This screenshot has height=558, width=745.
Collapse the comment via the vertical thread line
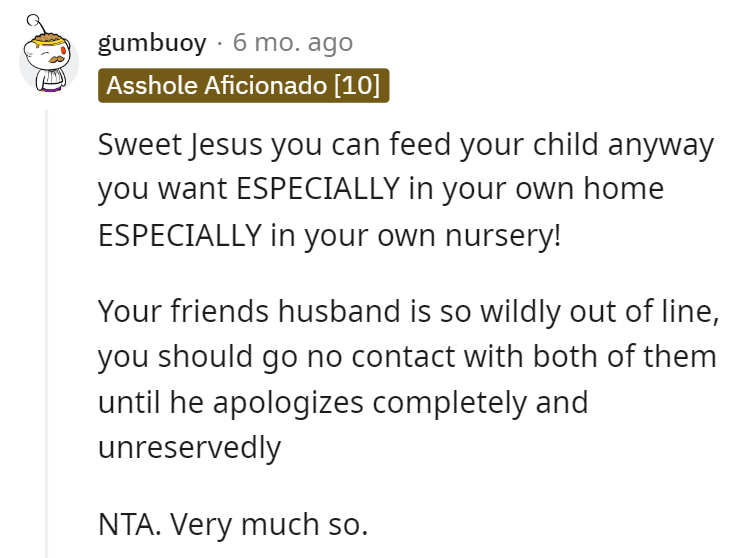click(x=45, y=330)
